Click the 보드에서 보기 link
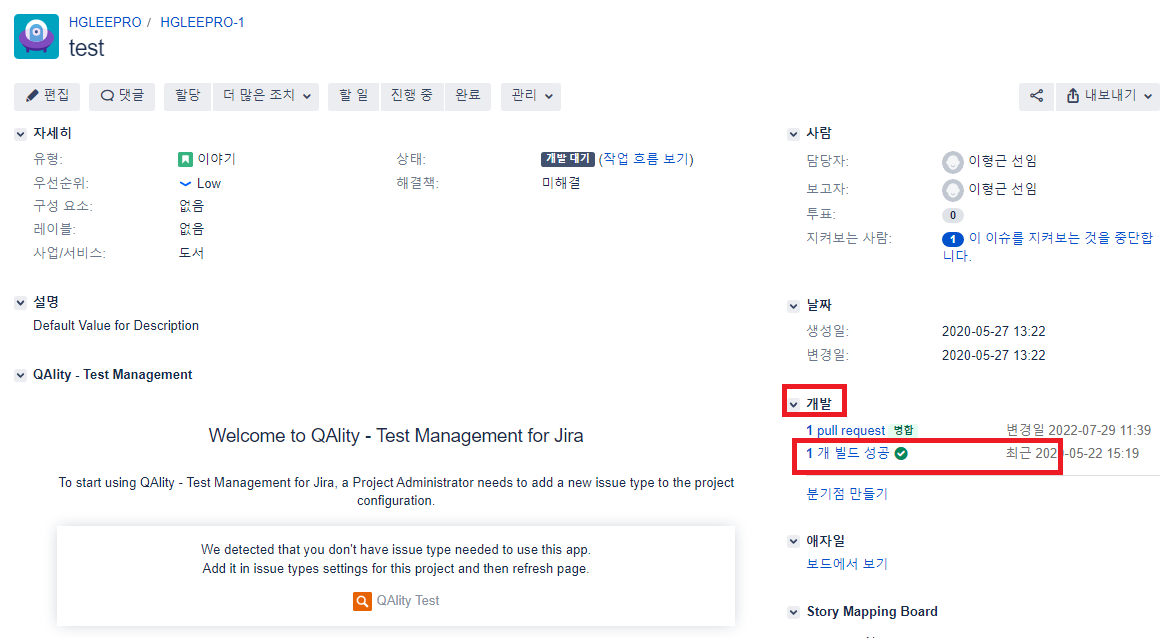This screenshot has width=1167, height=638. 847,564
